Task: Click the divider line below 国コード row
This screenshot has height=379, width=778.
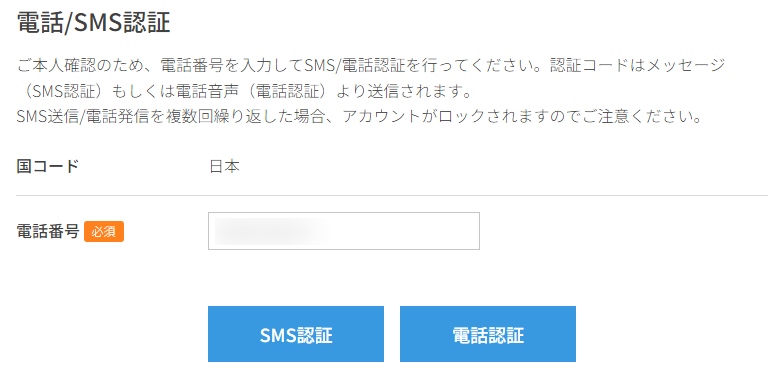Action: point(392,195)
